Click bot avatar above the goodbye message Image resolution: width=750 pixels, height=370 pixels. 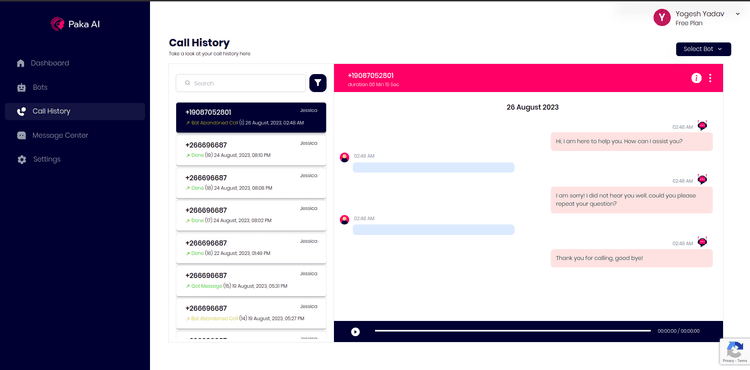702,242
